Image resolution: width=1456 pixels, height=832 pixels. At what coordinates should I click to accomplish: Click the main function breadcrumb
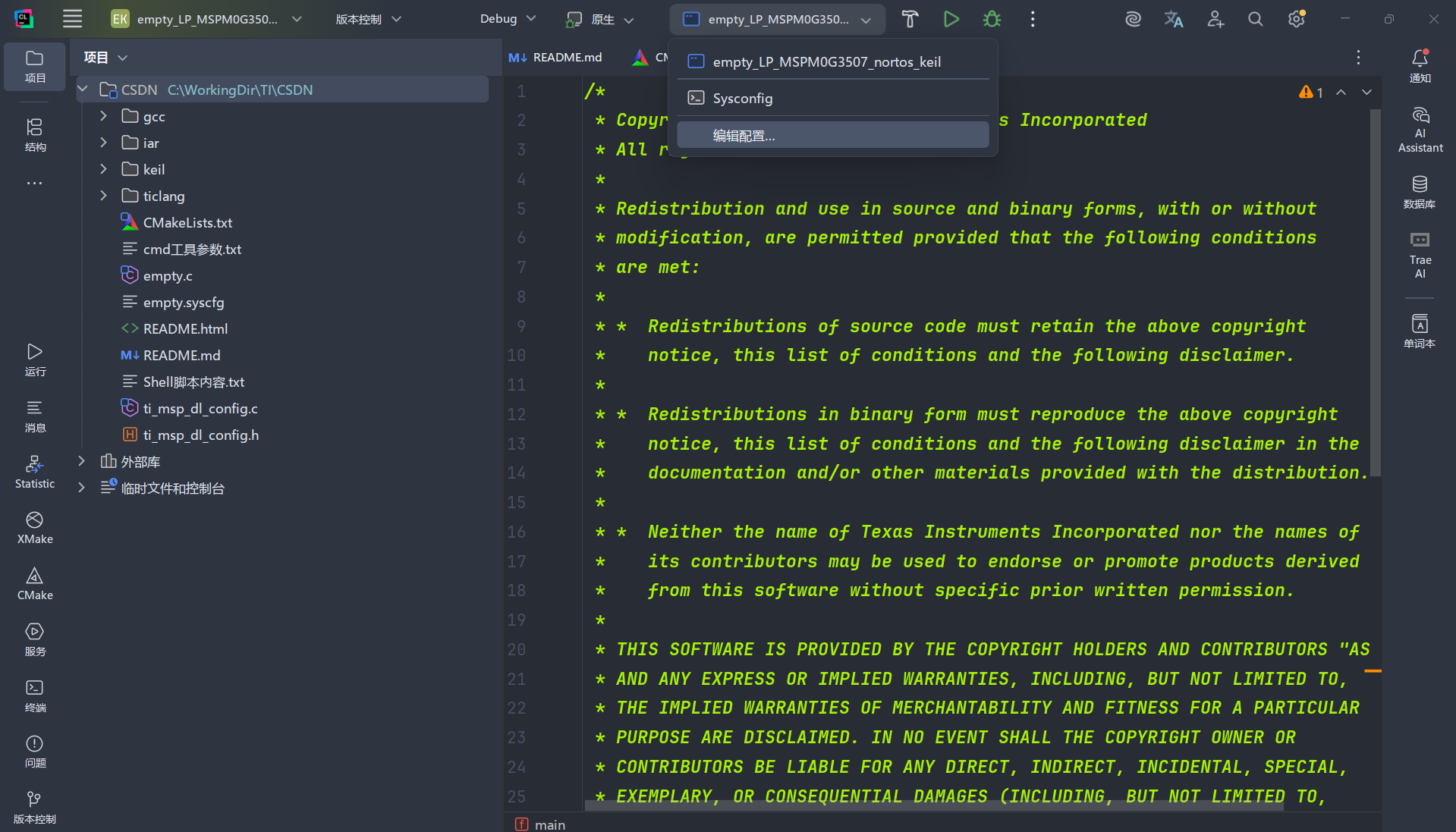(x=540, y=824)
